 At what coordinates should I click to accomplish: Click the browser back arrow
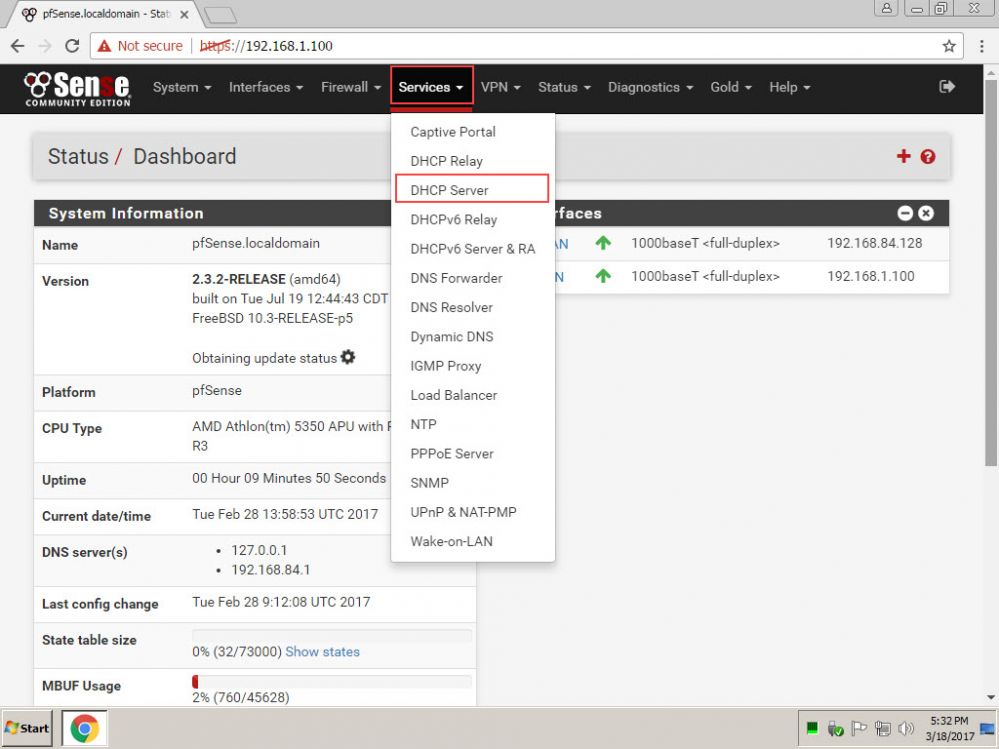pyautogui.click(x=18, y=46)
